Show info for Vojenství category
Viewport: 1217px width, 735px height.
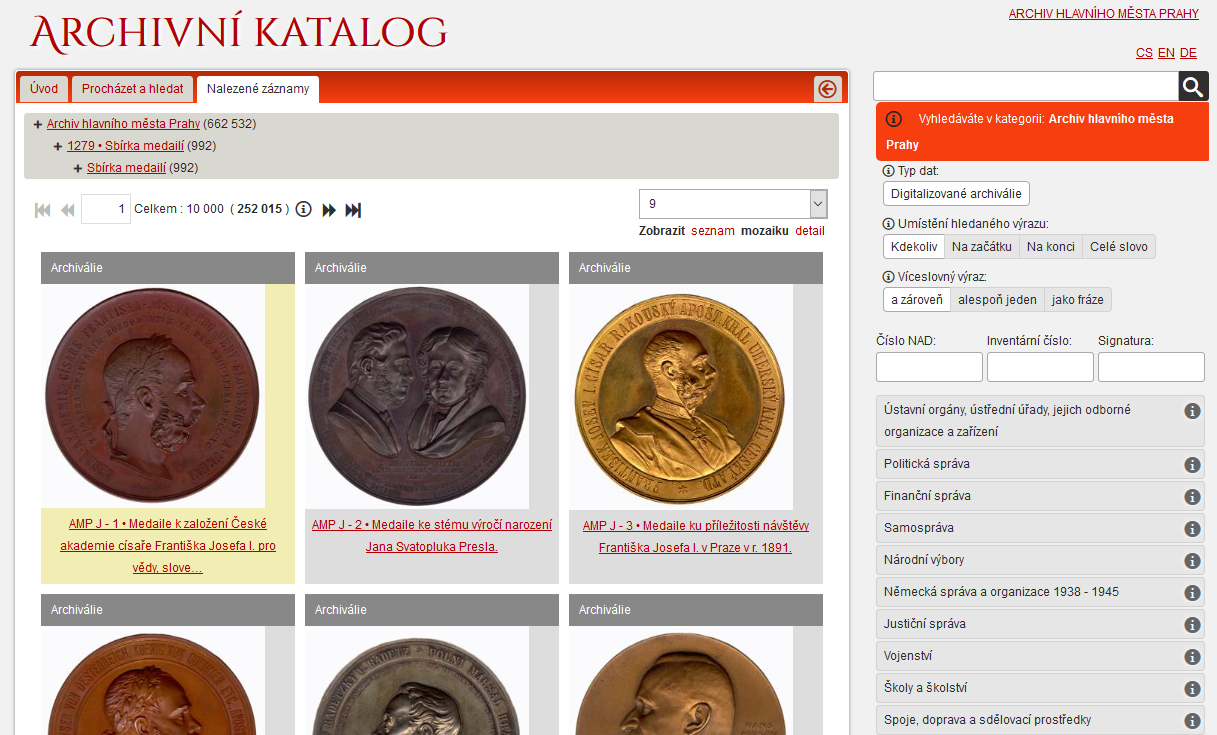pyautogui.click(x=1192, y=657)
